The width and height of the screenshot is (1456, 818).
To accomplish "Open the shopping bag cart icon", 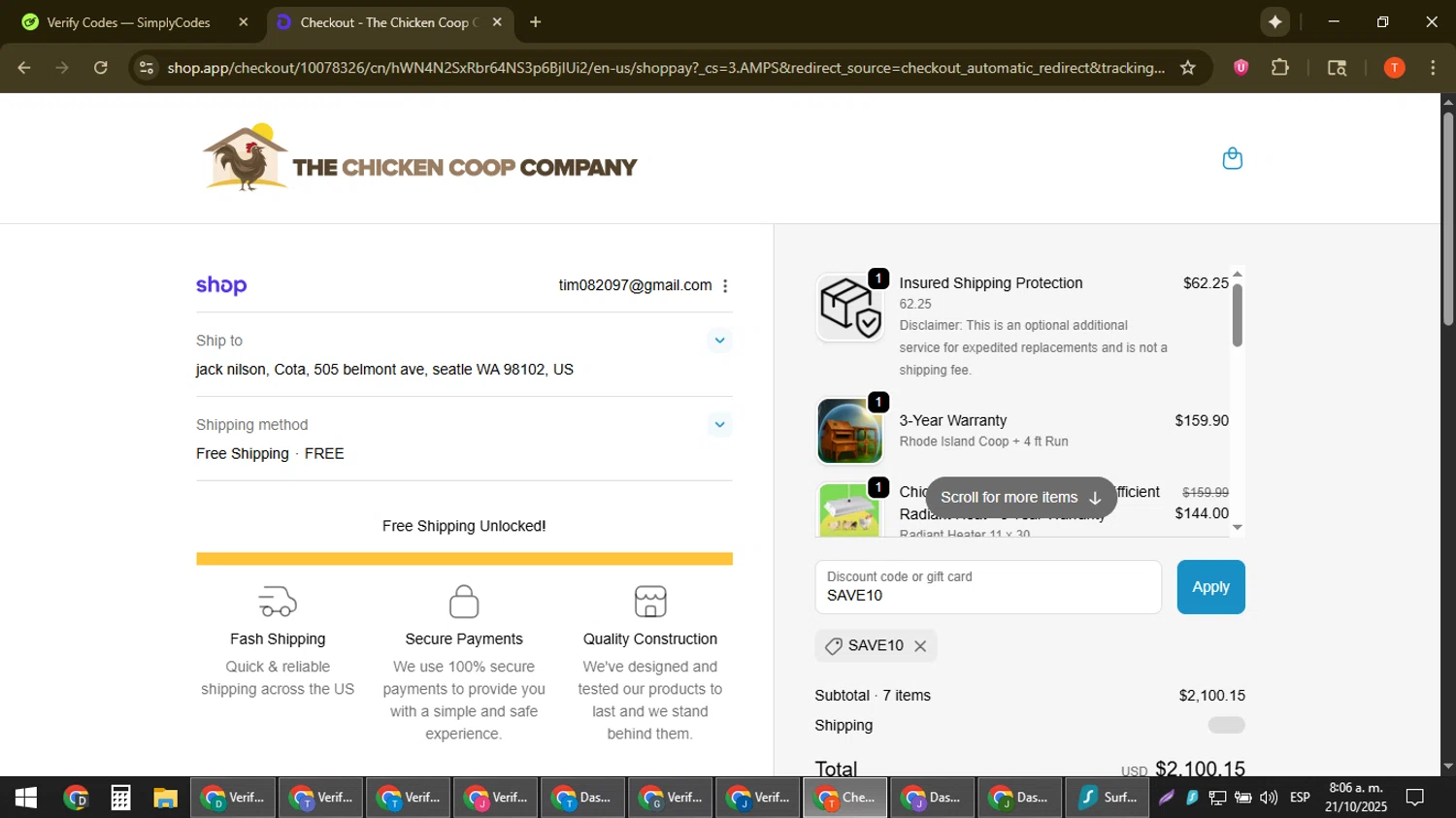I will (x=1232, y=158).
